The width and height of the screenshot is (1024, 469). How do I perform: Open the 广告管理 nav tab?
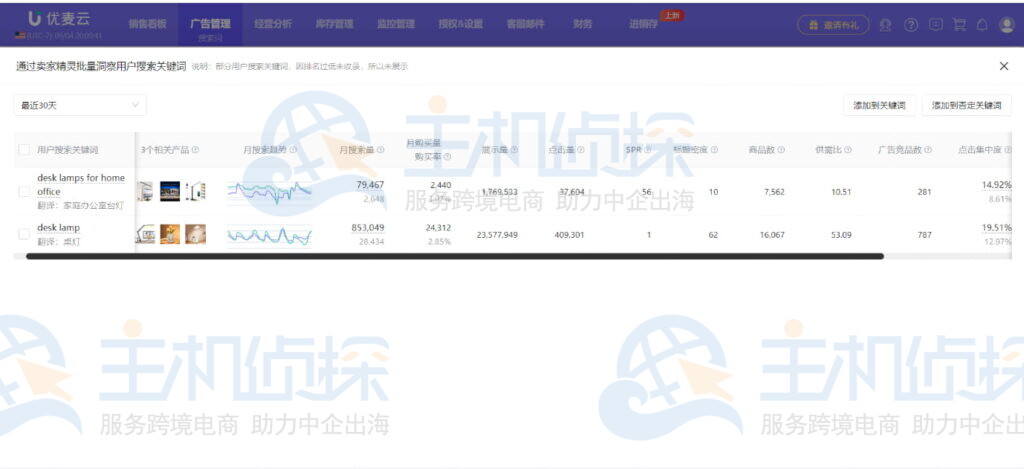[210, 24]
